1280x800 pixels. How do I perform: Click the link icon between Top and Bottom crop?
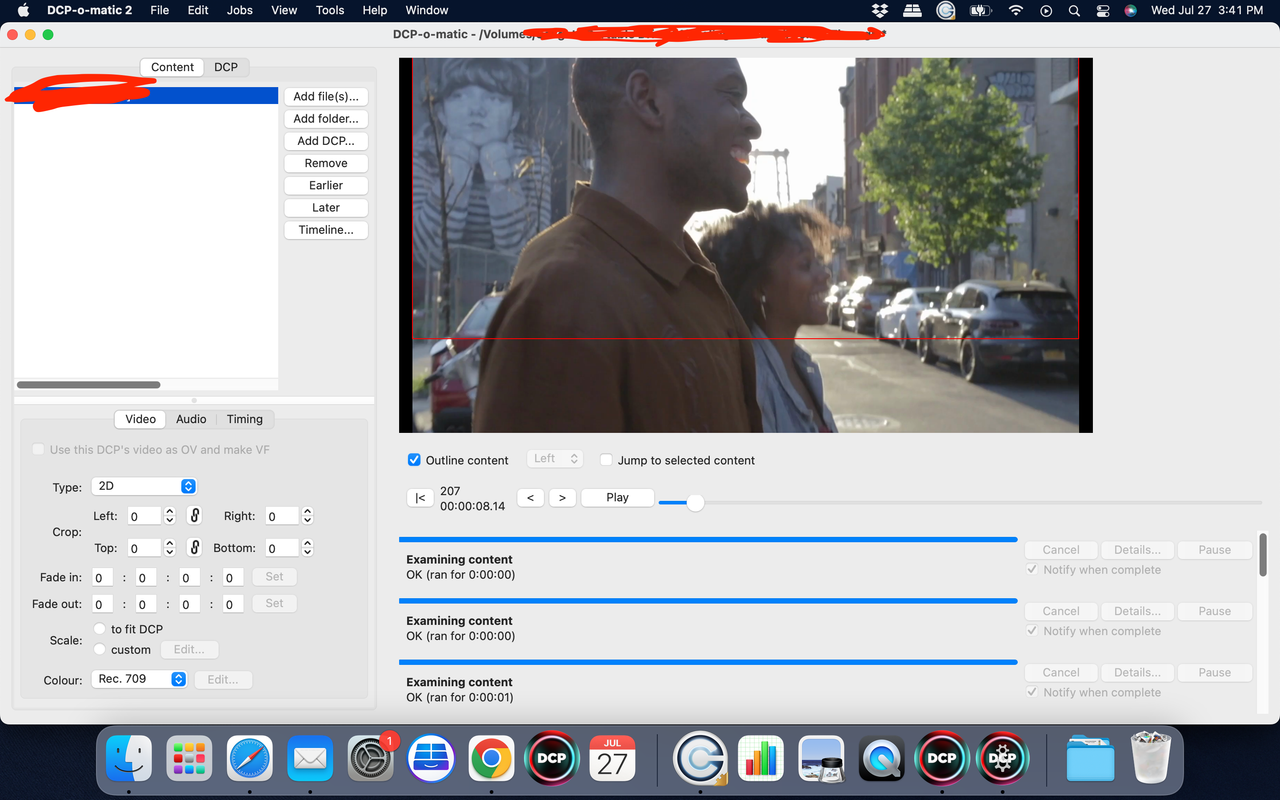(194, 547)
